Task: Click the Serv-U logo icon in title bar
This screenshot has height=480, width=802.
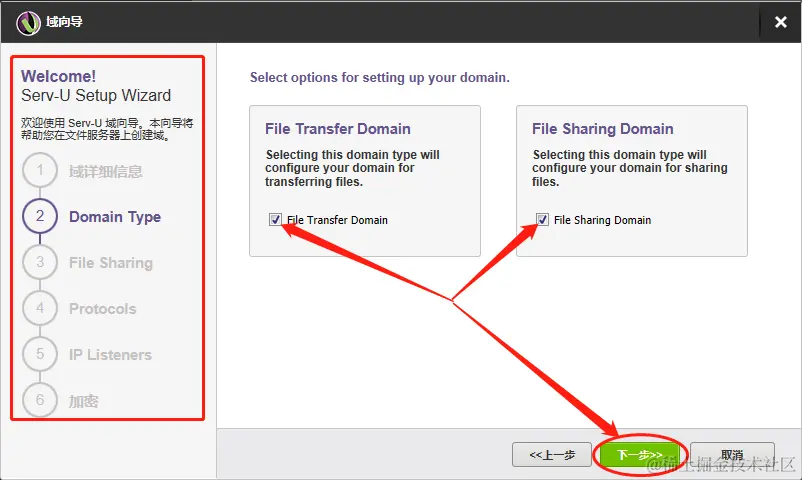Action: (28, 23)
